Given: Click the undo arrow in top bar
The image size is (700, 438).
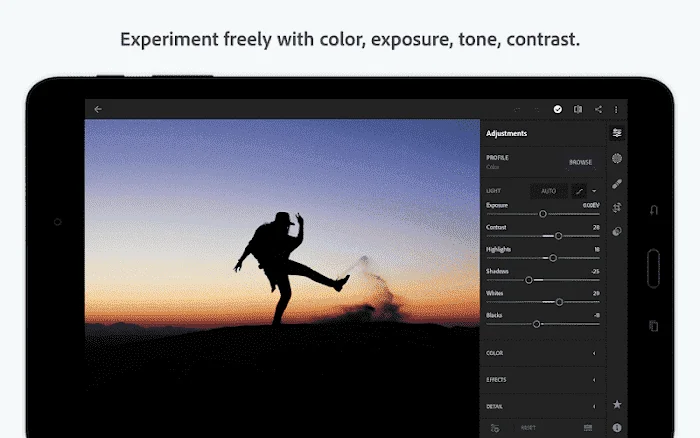Looking at the screenshot, I should coord(517,110).
